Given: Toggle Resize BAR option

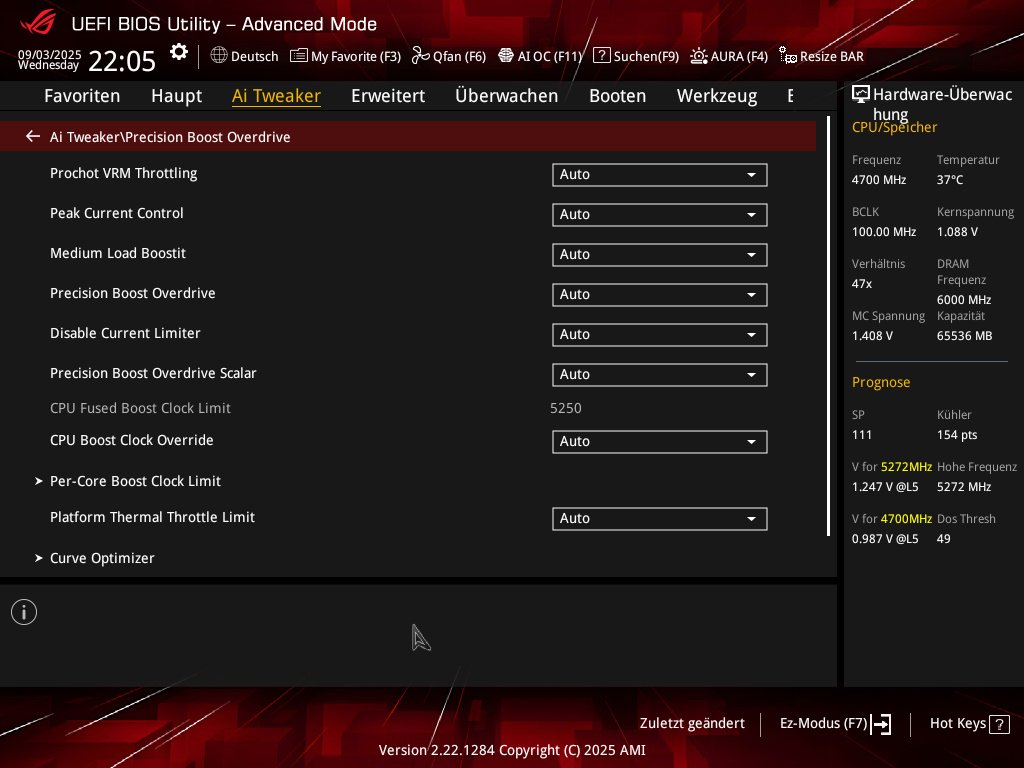Looking at the screenshot, I should pyautogui.click(x=821, y=56).
